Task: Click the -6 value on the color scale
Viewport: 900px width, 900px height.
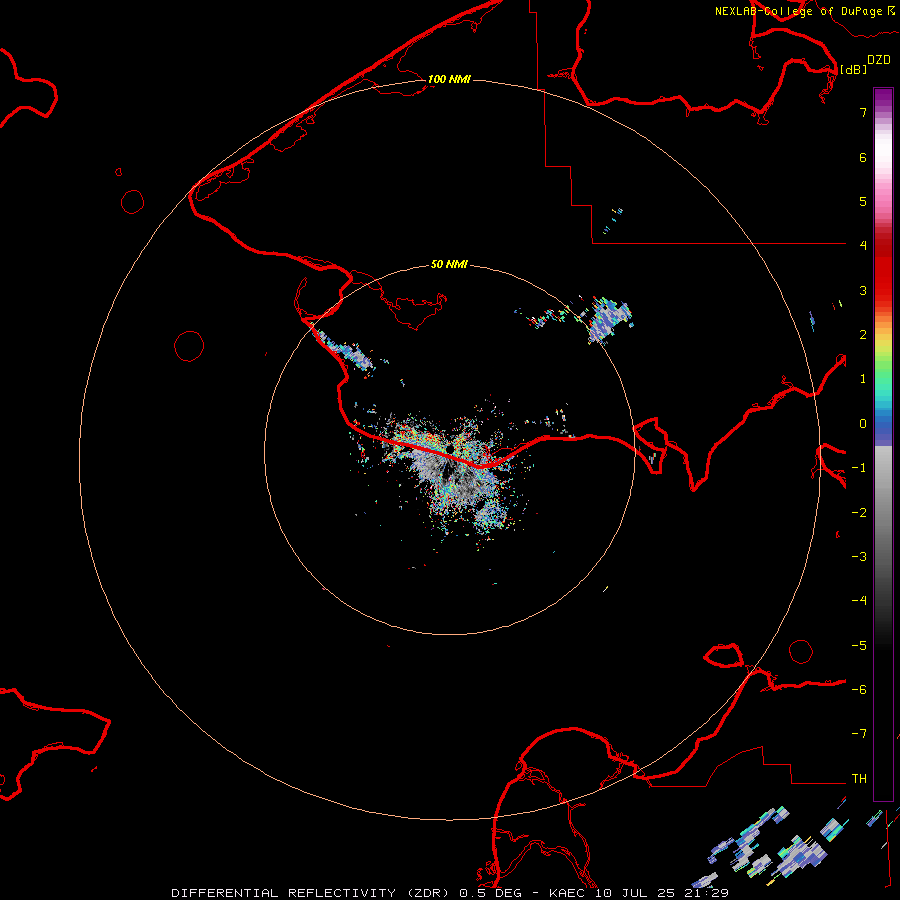Action: [859, 689]
